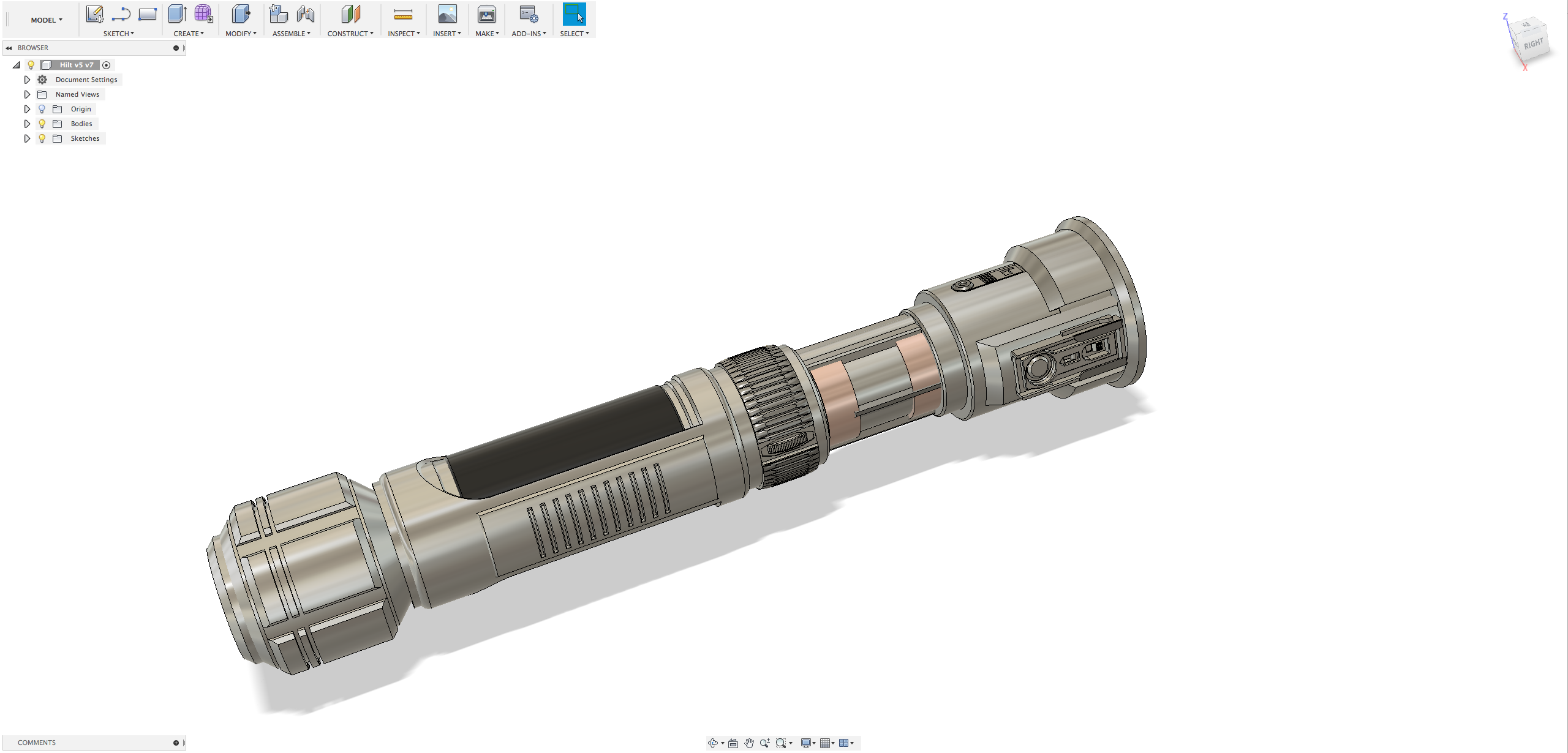Expand the Bodies folder

pyautogui.click(x=27, y=124)
